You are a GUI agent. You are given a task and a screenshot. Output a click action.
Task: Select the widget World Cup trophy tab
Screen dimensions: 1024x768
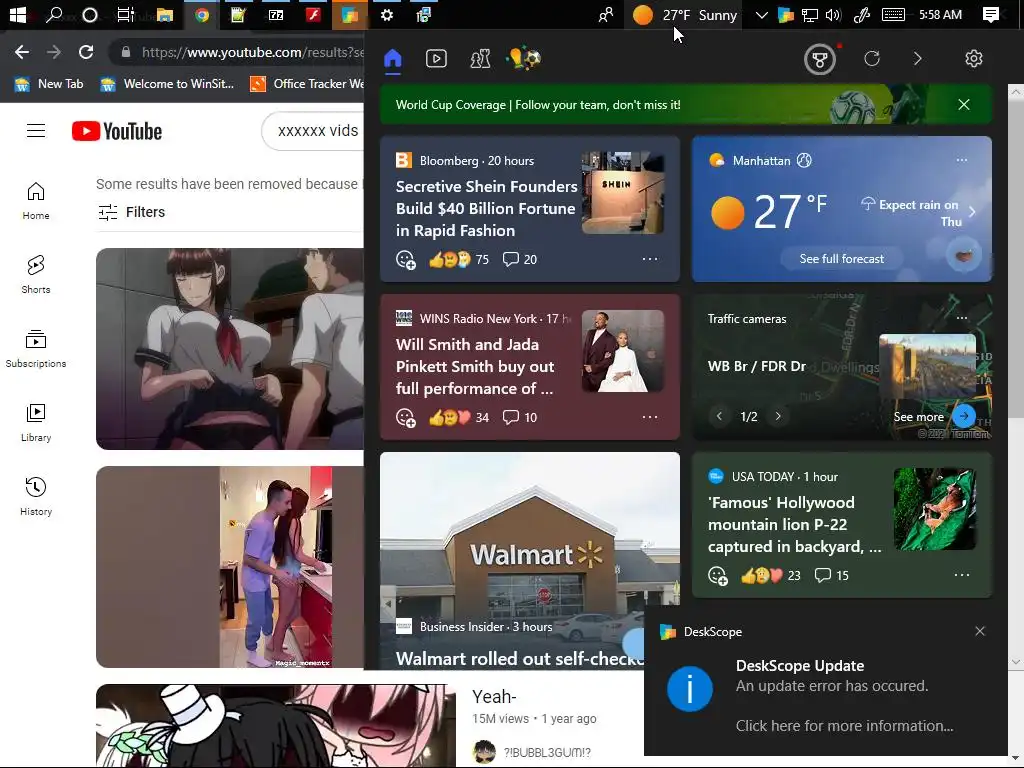pos(524,59)
